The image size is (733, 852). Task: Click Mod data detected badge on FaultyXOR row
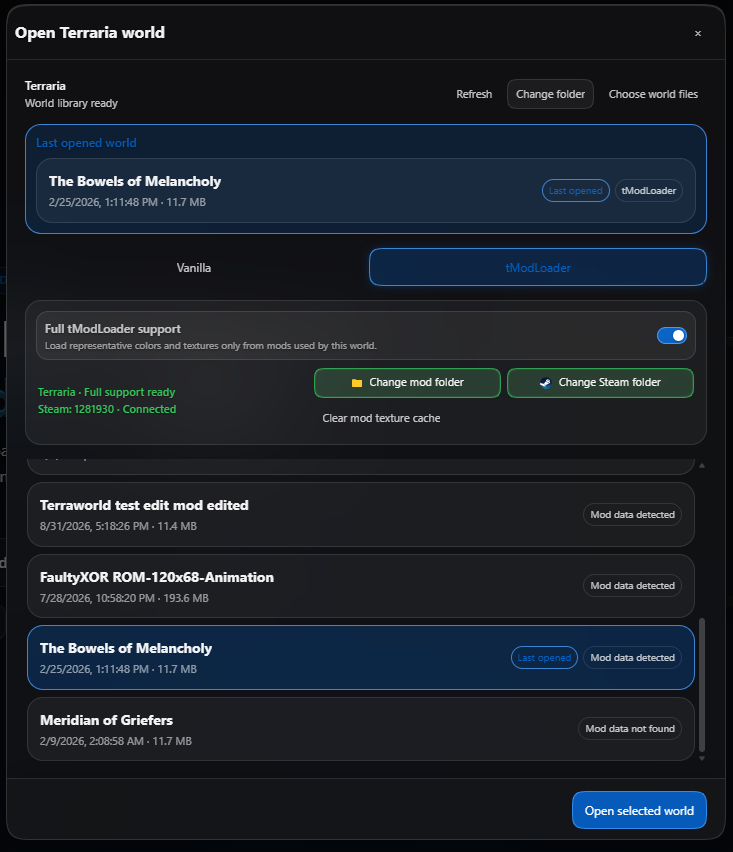point(632,586)
